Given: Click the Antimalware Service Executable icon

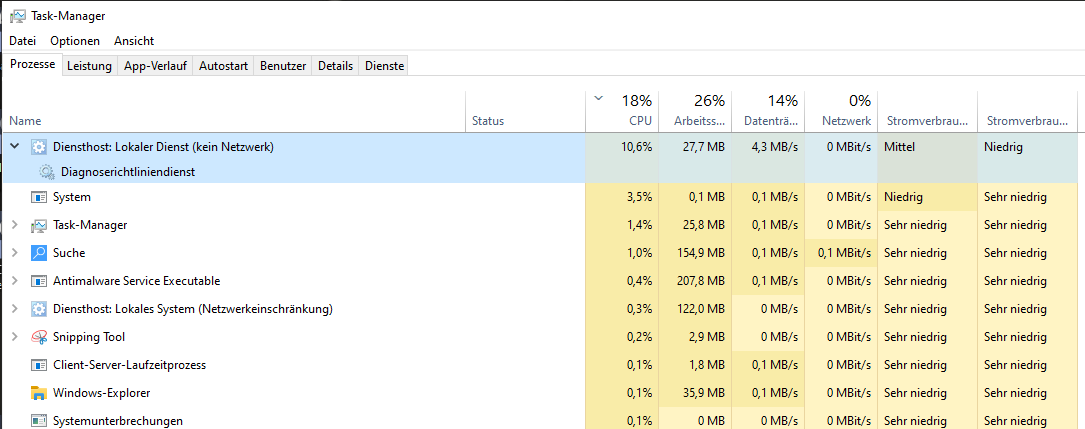Looking at the screenshot, I should coord(39,281).
